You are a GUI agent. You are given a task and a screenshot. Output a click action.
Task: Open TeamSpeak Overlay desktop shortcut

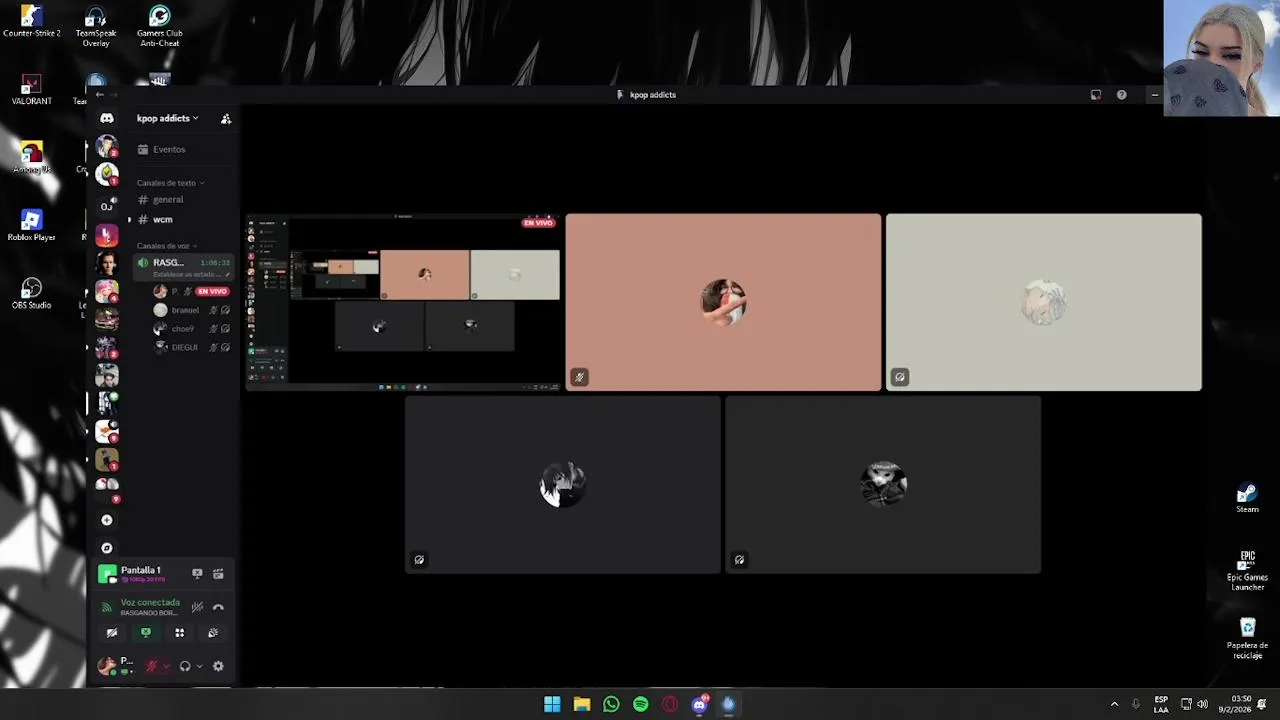(96, 26)
